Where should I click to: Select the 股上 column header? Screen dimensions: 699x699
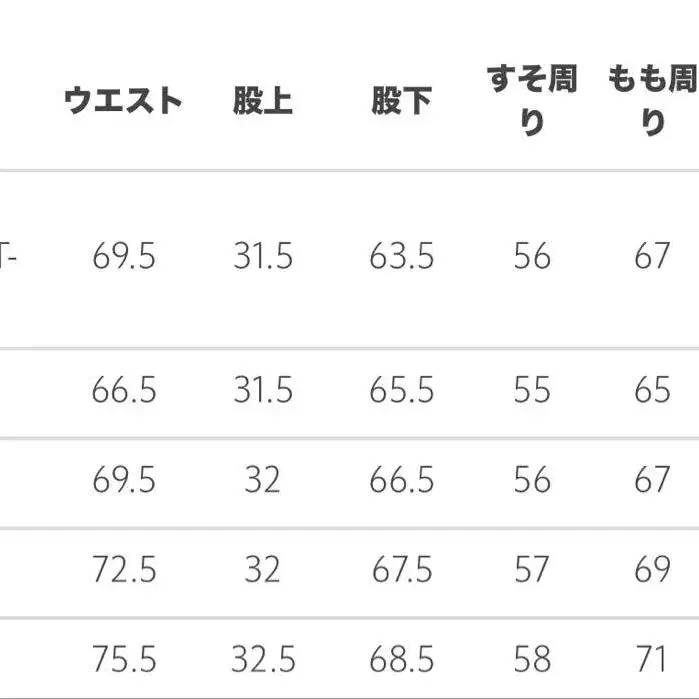pos(263,101)
